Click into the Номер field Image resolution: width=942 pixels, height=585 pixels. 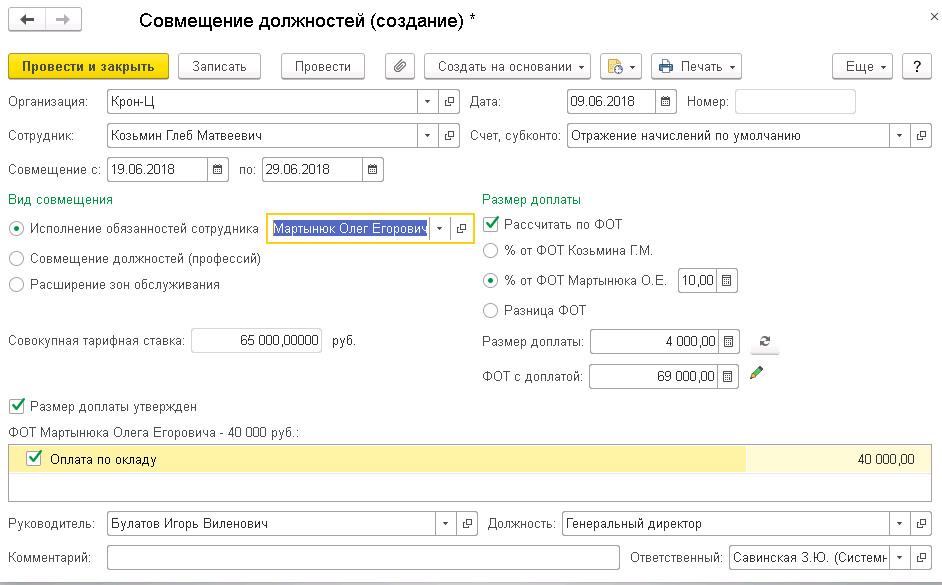[795, 102]
